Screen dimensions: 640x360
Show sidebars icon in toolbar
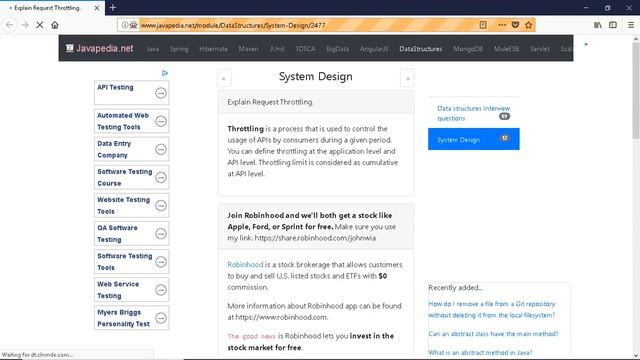(x=613, y=25)
